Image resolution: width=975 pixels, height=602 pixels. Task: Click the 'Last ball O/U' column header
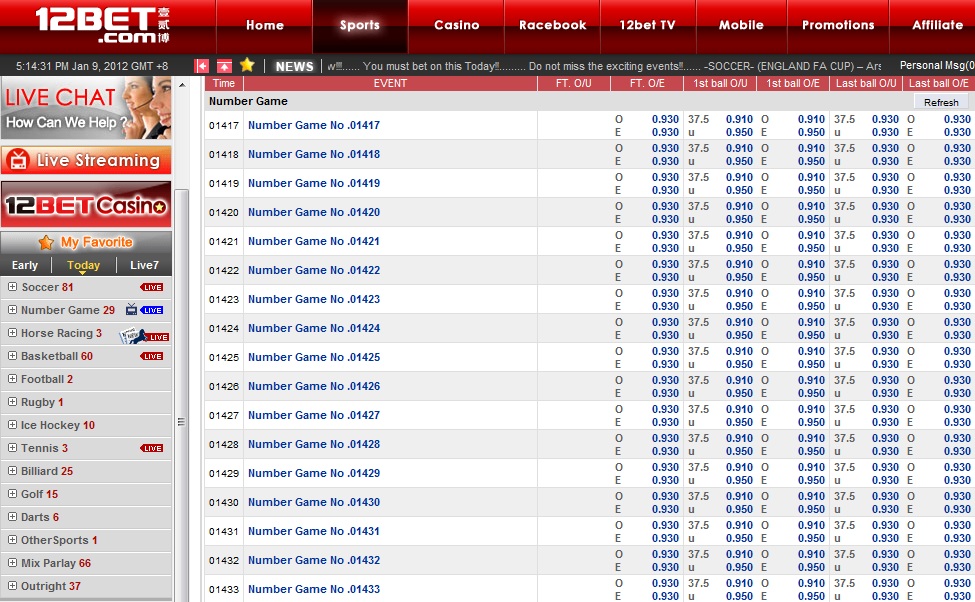866,83
